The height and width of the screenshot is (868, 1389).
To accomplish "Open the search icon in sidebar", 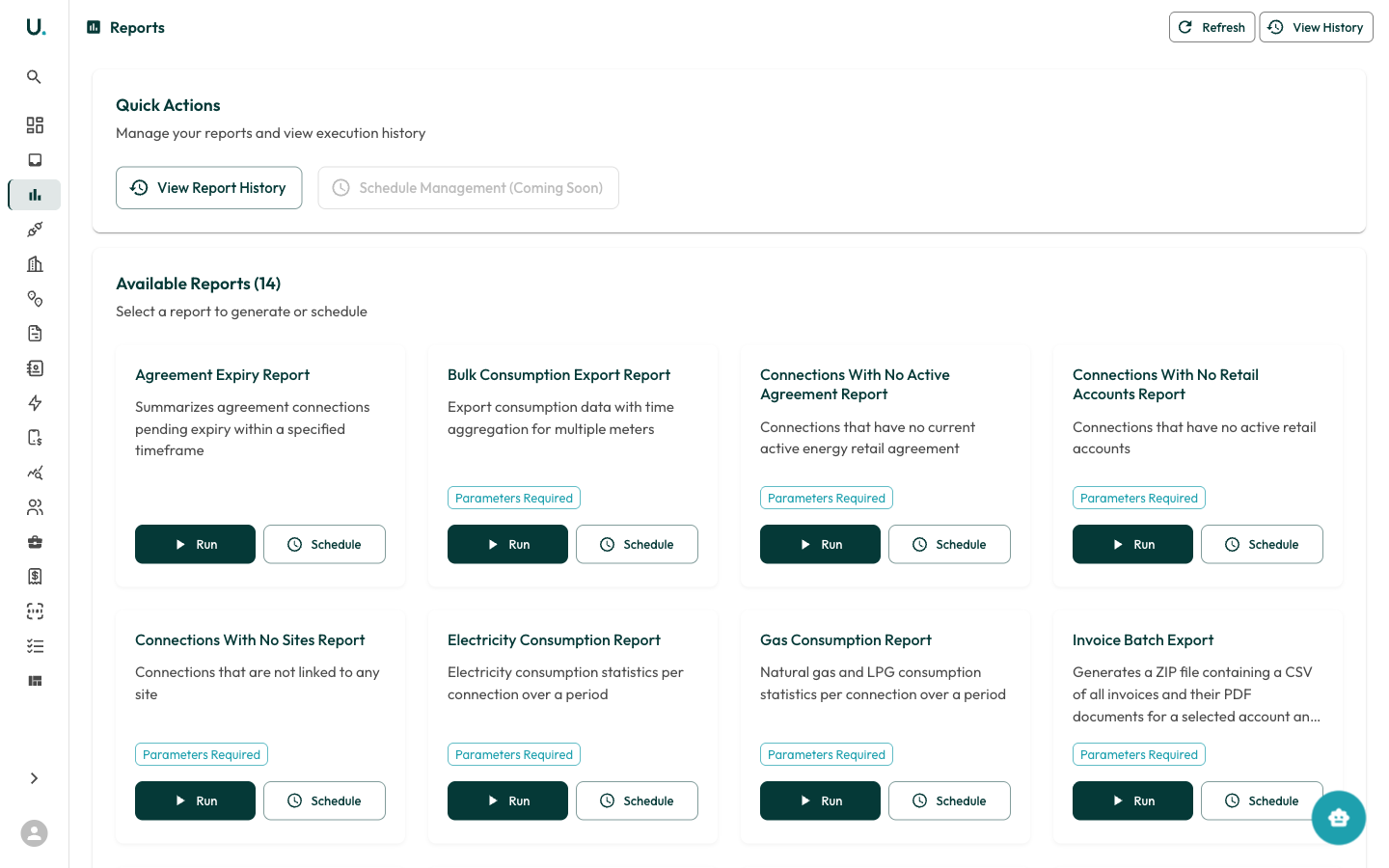I will pyautogui.click(x=35, y=77).
